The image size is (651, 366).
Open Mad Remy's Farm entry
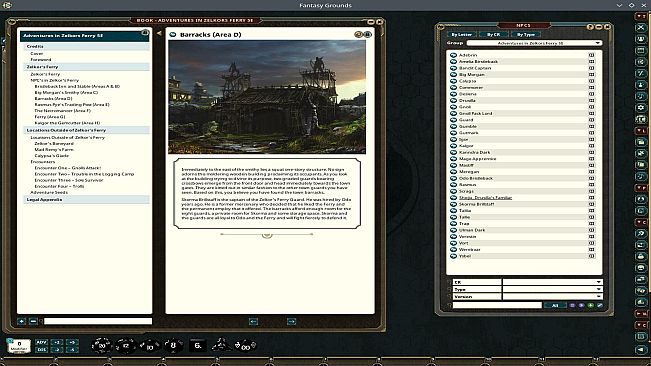point(54,149)
